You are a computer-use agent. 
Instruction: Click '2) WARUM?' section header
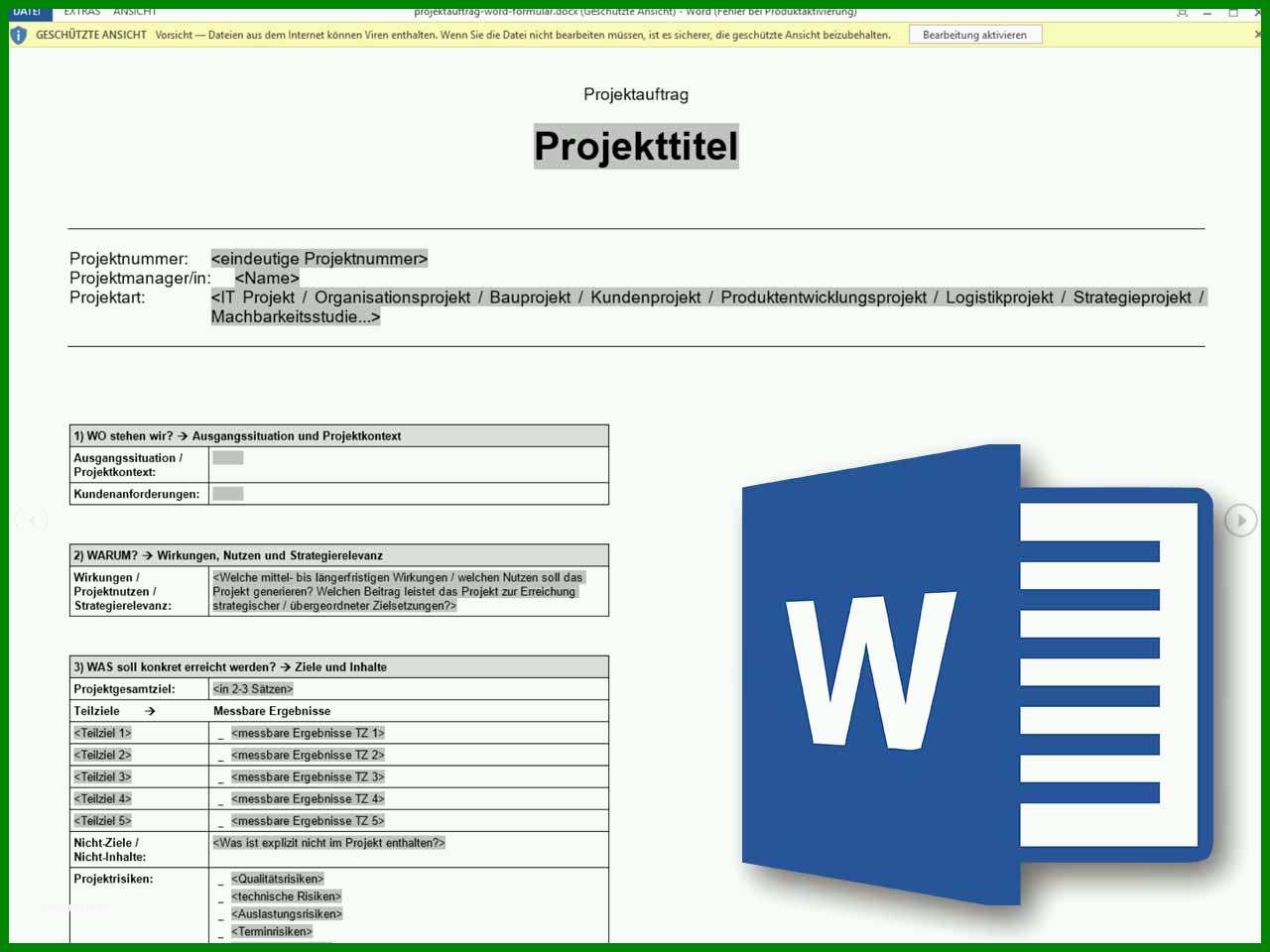point(339,555)
